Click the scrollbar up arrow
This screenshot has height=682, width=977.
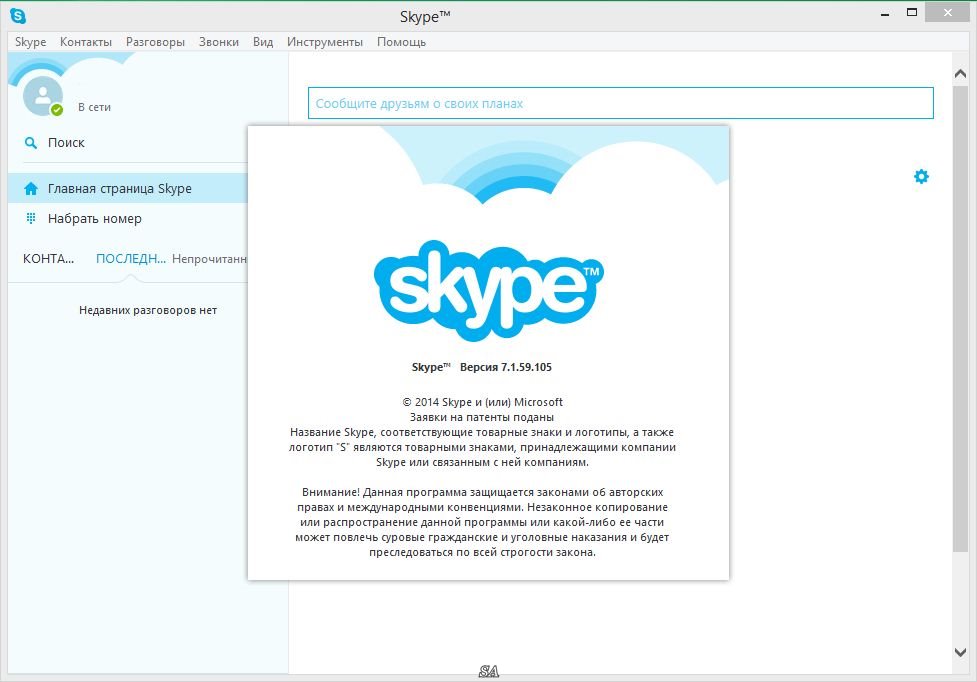pyautogui.click(x=960, y=73)
